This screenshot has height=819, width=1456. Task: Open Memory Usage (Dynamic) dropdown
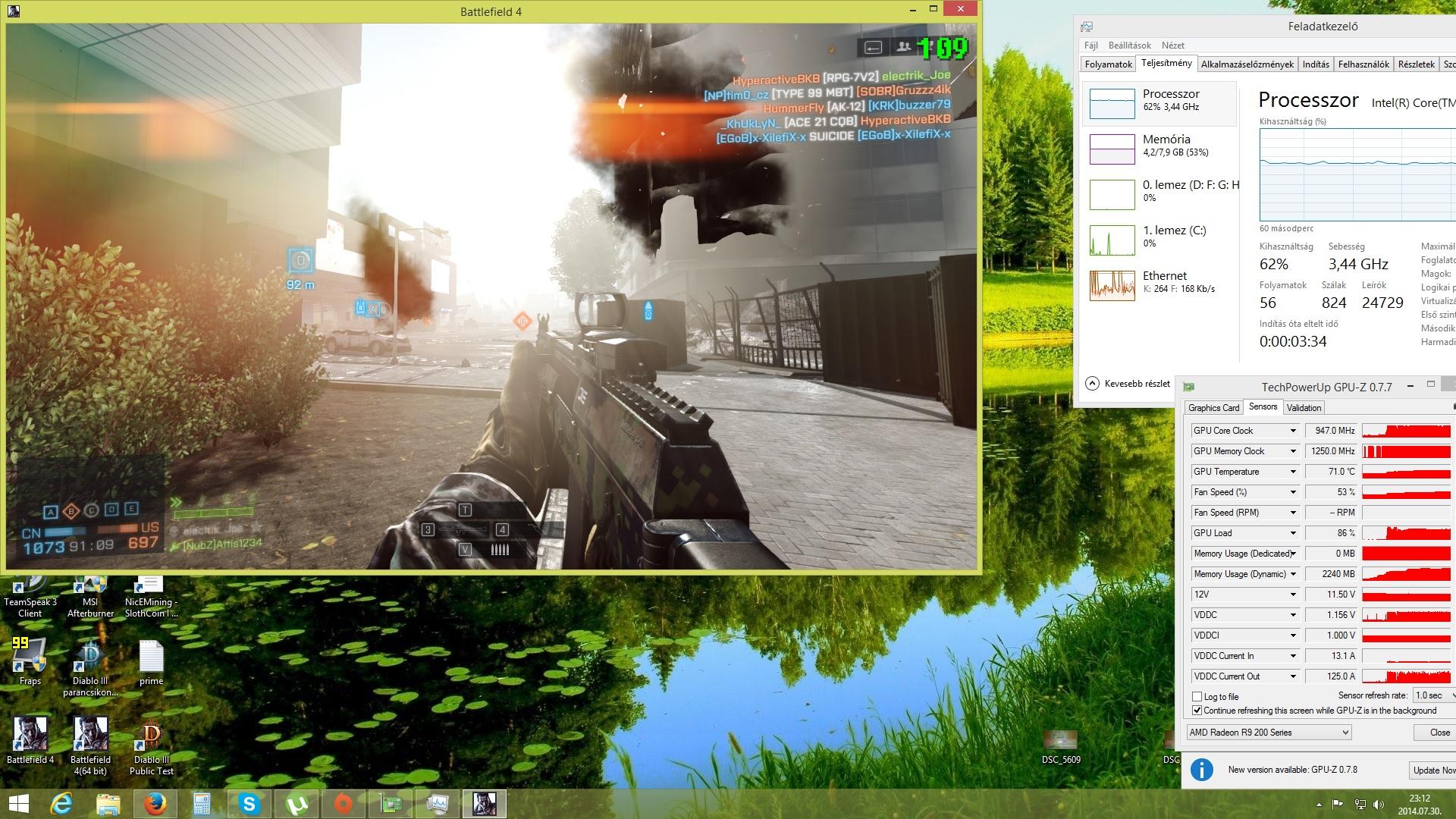pyautogui.click(x=1293, y=574)
